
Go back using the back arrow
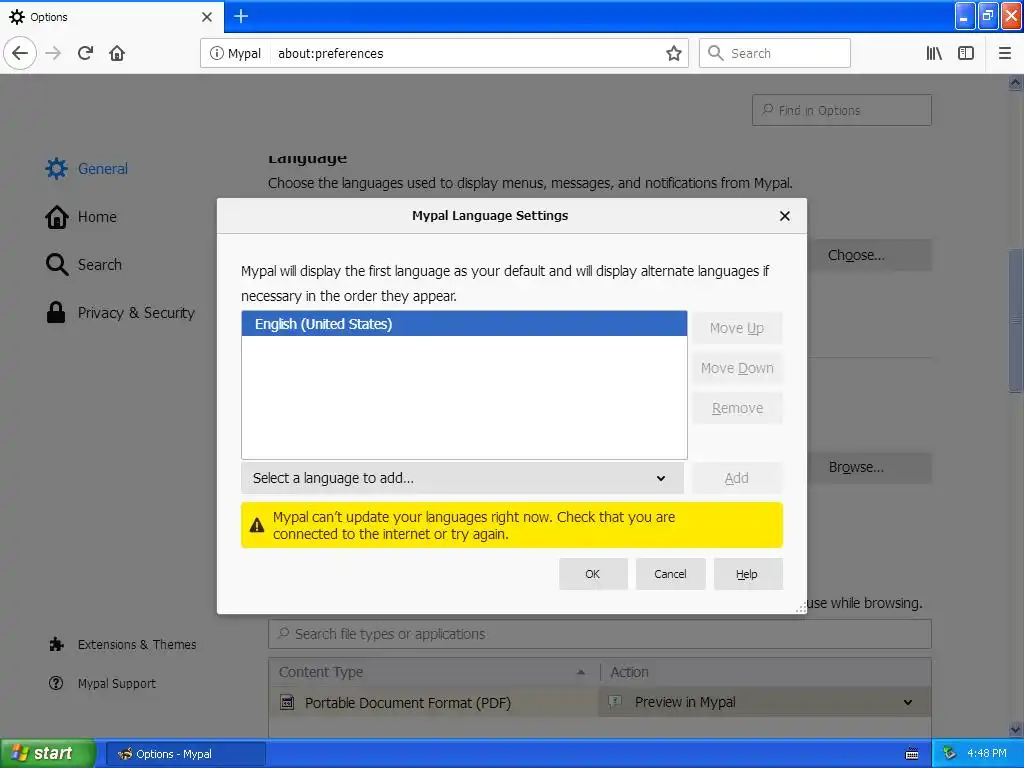[x=20, y=53]
